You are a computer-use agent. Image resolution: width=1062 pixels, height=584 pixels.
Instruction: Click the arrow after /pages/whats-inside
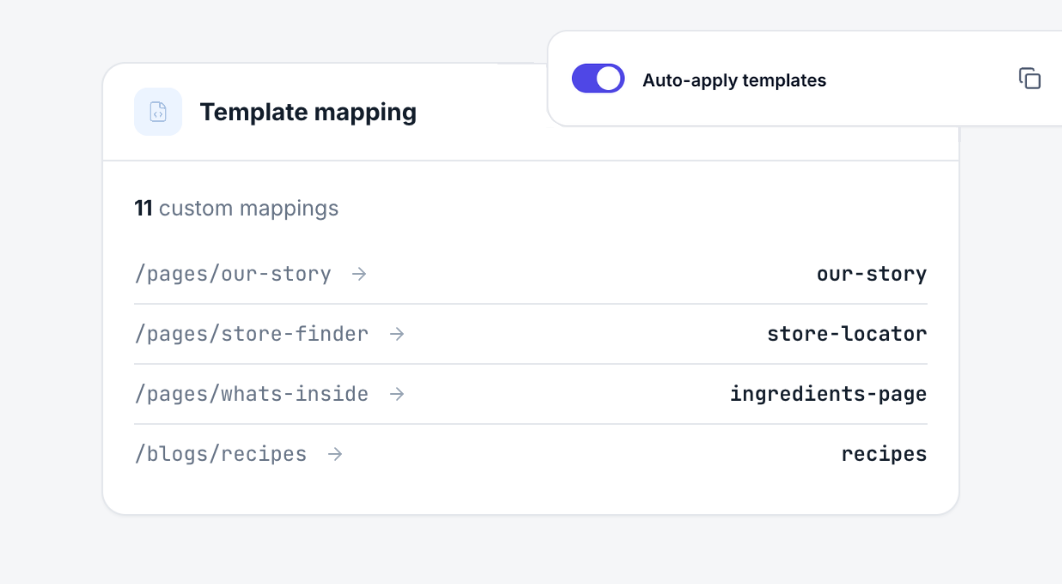point(397,394)
